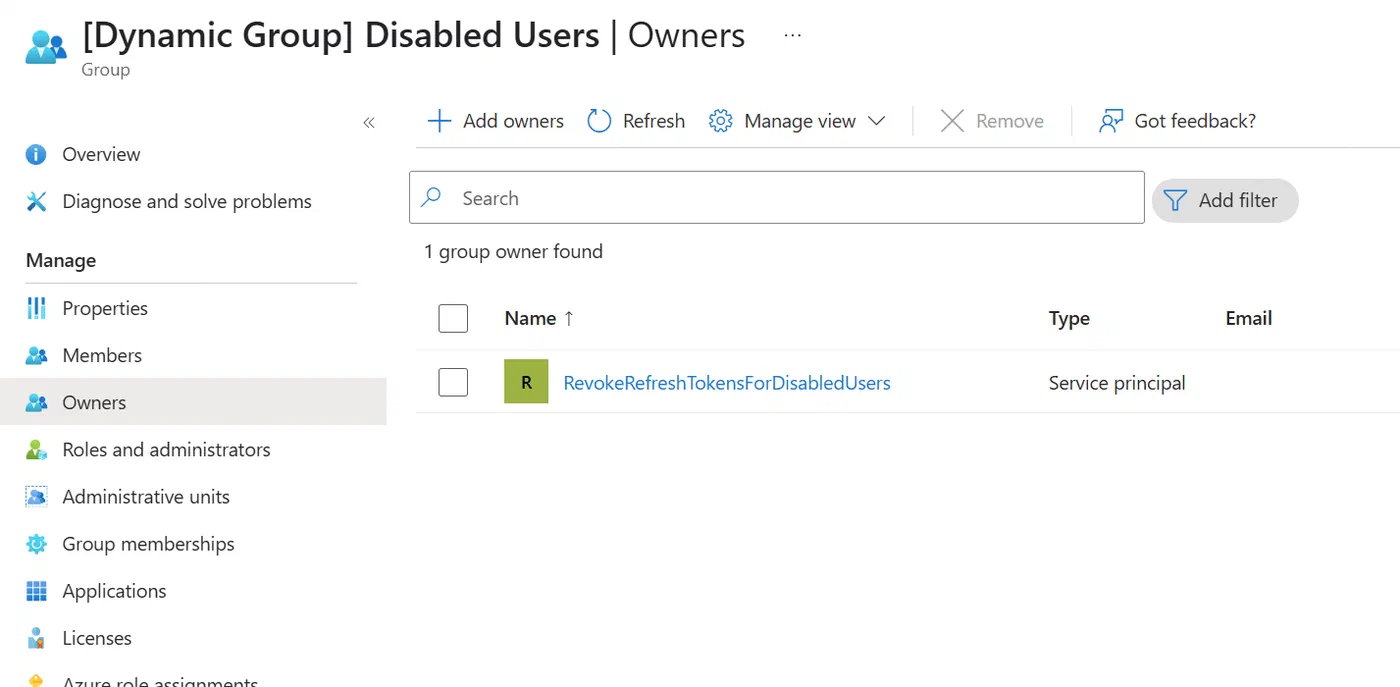Click the green R avatar tile
Image resolution: width=1400 pixels, height=687 pixels.
click(x=526, y=382)
